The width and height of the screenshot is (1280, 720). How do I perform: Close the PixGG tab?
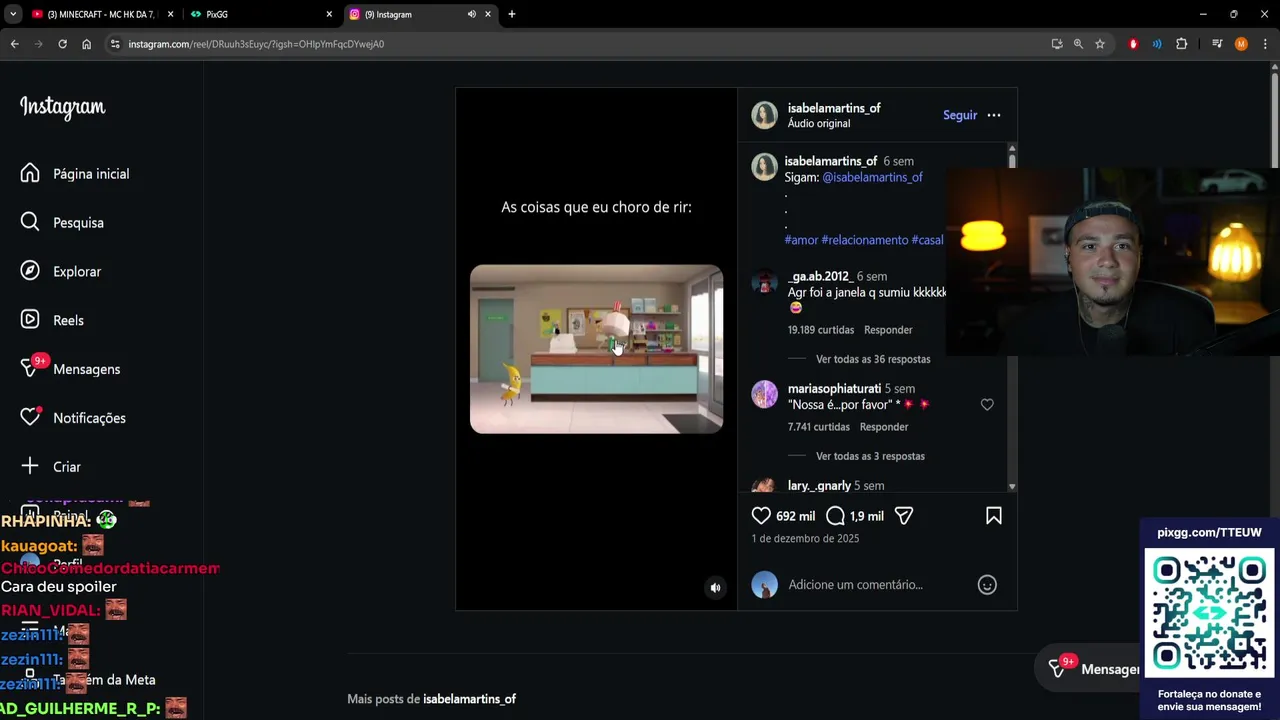(x=329, y=14)
